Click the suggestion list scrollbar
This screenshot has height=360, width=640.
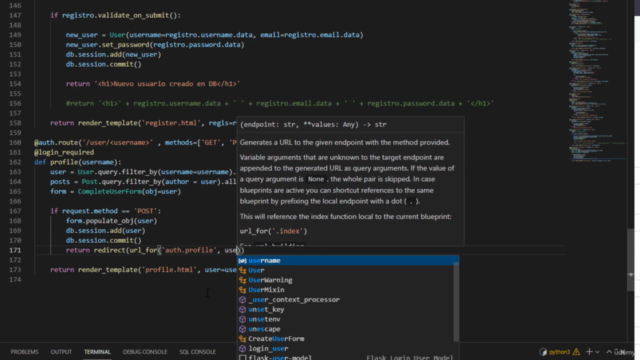(456, 301)
